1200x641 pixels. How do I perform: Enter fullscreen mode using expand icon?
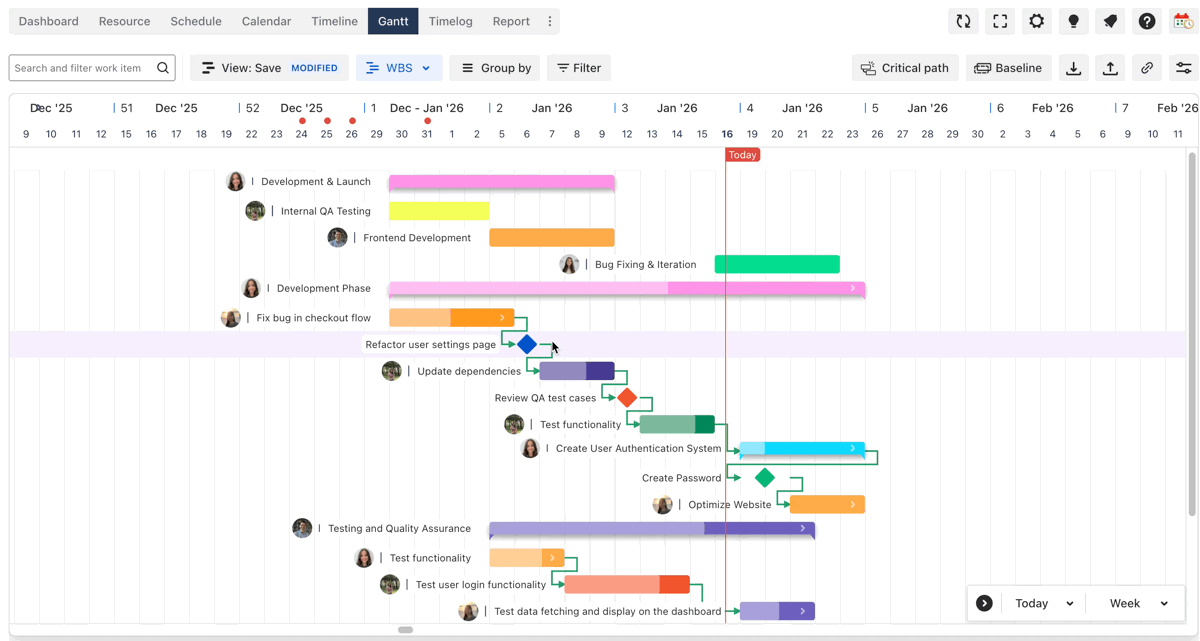[x=1000, y=21]
